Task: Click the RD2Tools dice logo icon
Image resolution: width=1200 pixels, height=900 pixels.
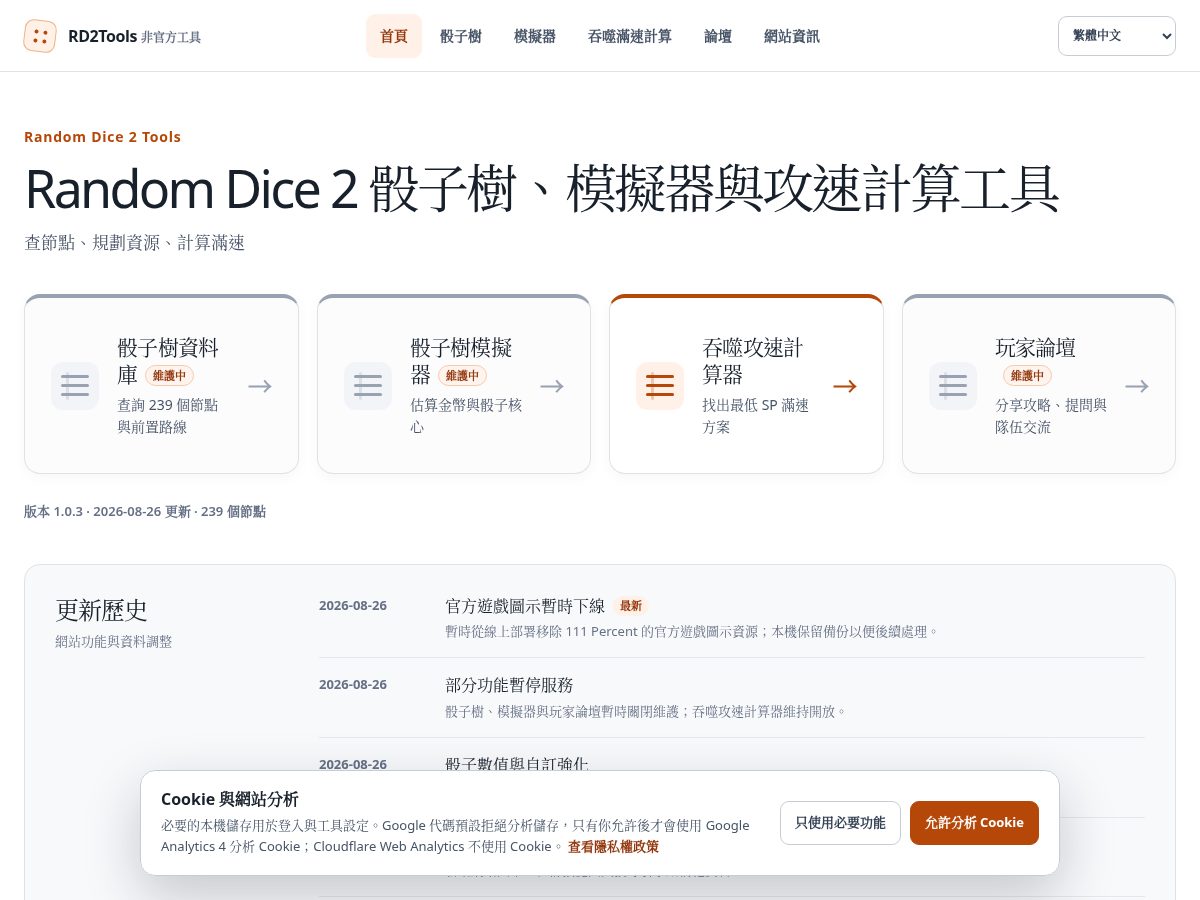Action: click(40, 36)
